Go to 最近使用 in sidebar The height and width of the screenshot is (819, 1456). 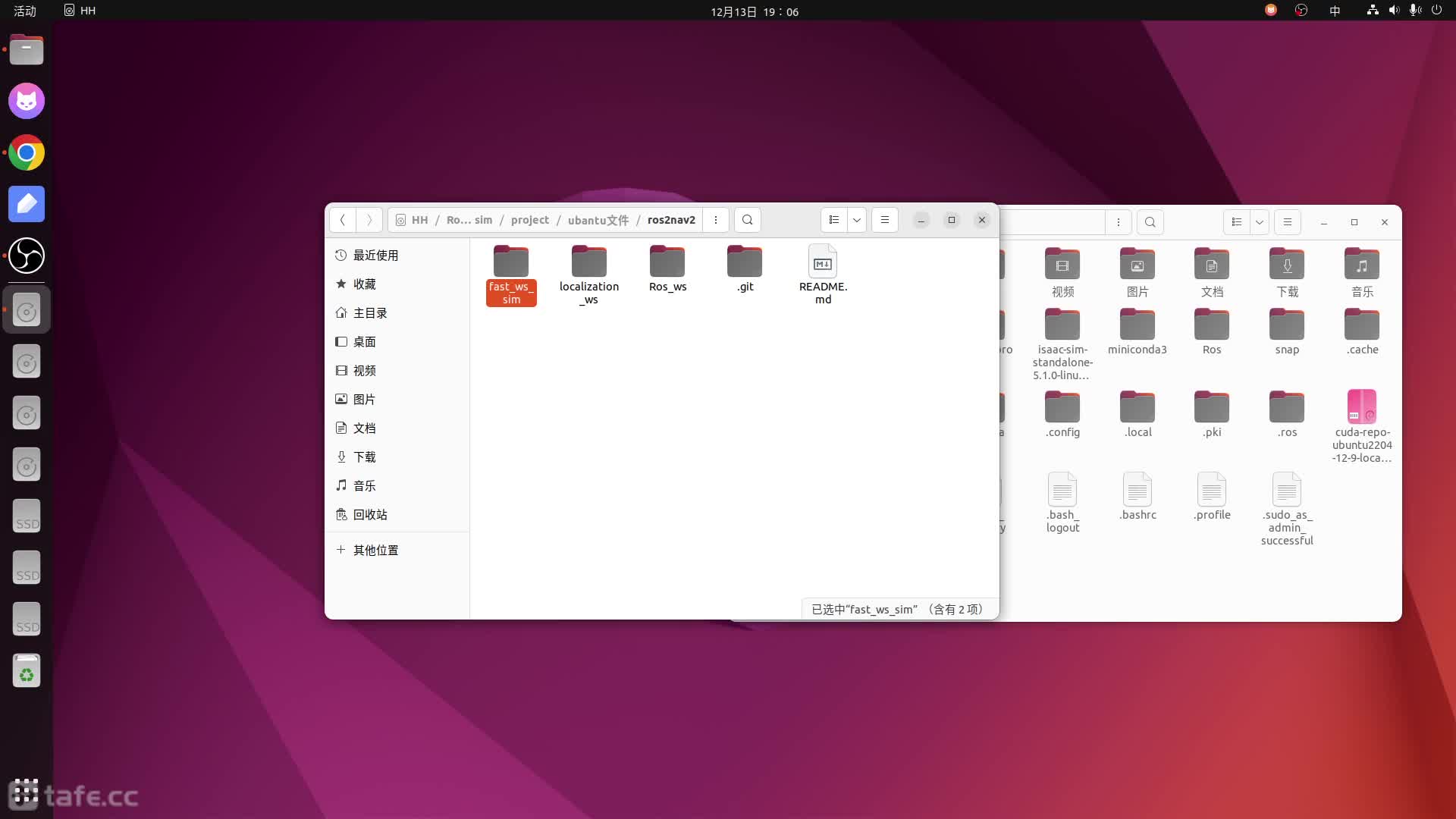pyautogui.click(x=375, y=256)
